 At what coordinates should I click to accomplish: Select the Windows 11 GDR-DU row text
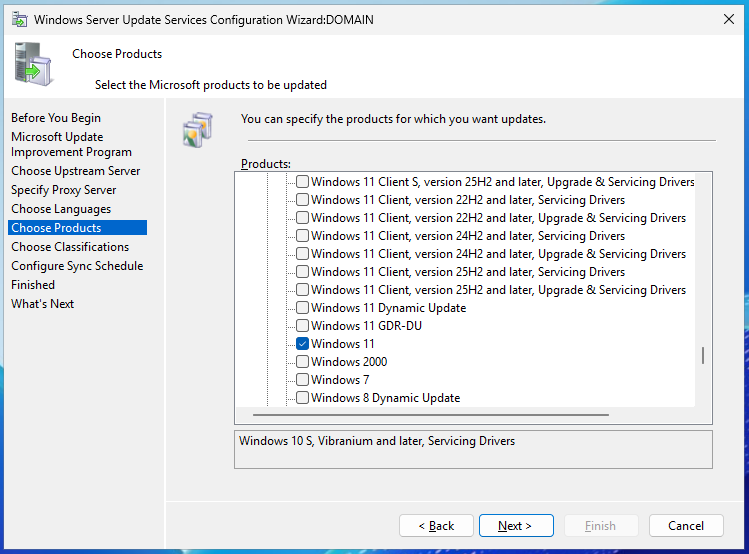366,326
